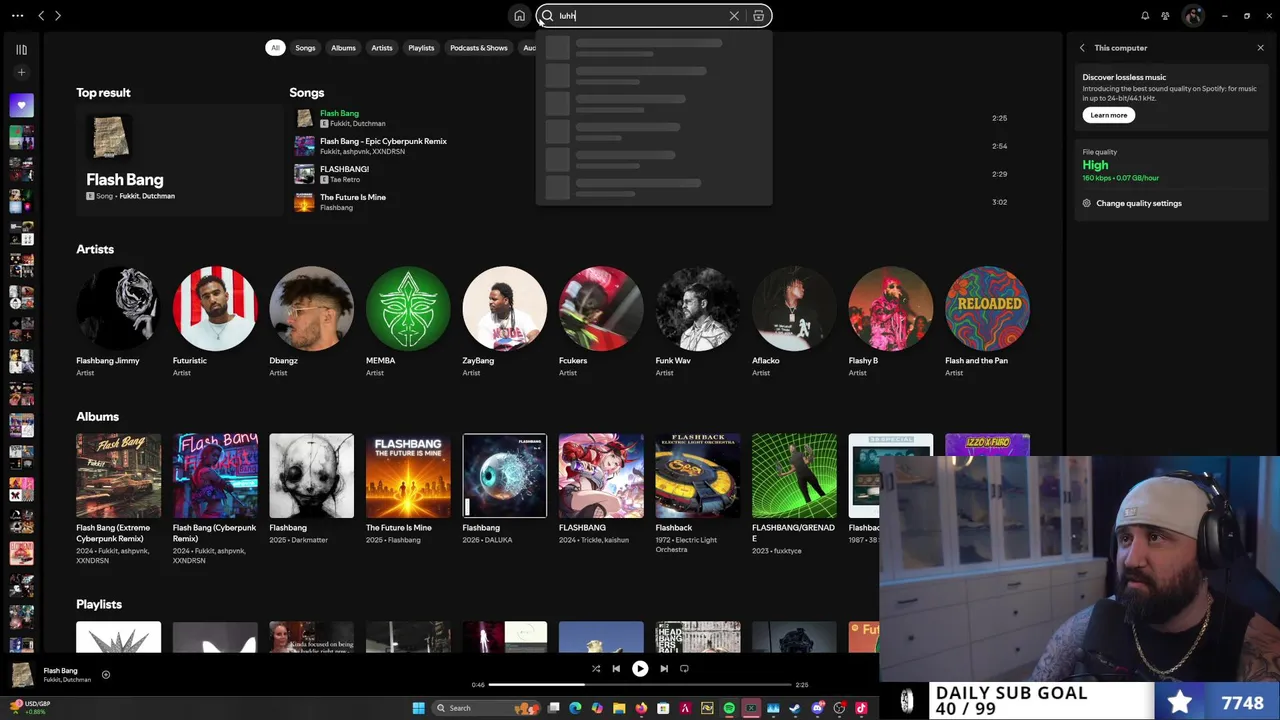This screenshot has width=1280, height=720.
Task: Open Dbangz artist profile
Action: click(x=311, y=322)
